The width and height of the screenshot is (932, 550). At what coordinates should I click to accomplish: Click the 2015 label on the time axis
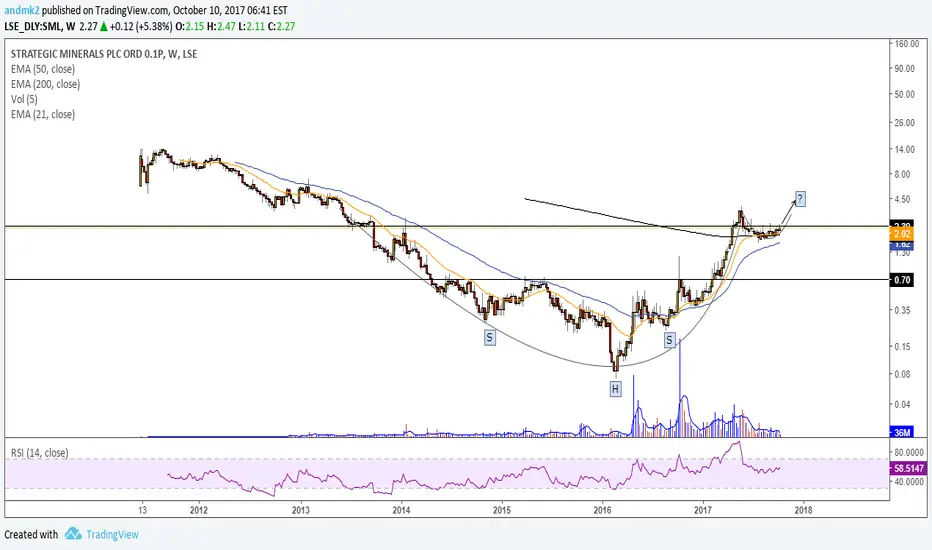coord(502,510)
